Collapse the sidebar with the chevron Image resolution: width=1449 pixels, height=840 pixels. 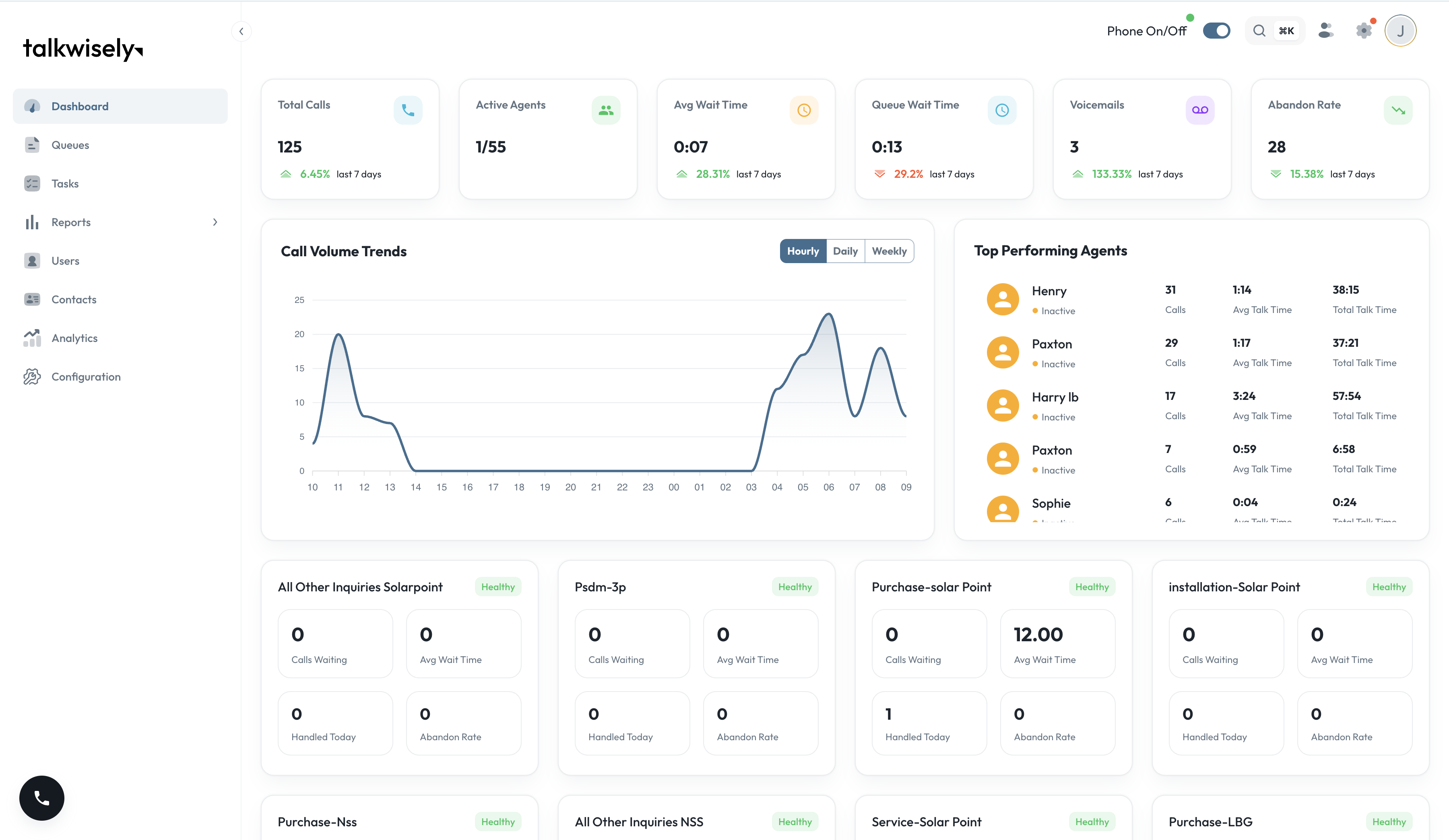click(x=242, y=32)
